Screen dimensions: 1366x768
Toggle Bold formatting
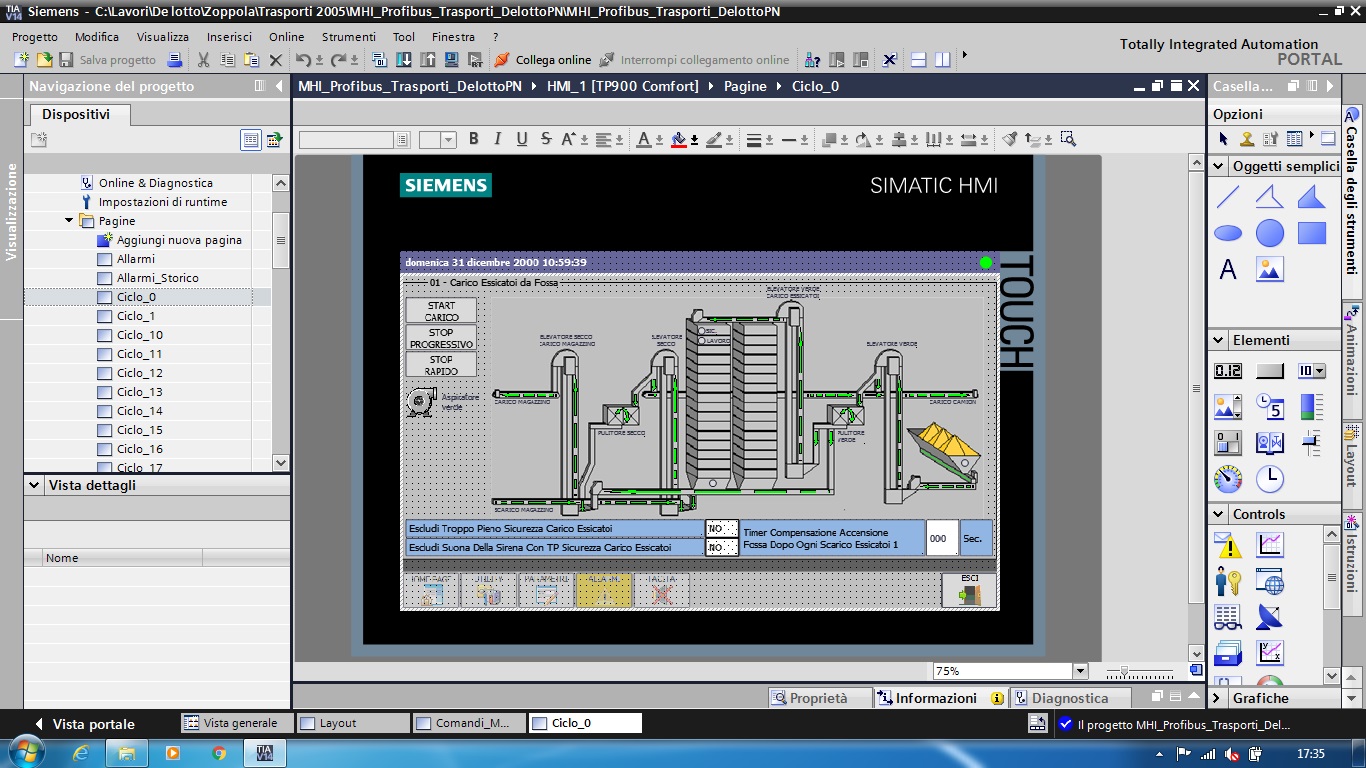(474, 139)
